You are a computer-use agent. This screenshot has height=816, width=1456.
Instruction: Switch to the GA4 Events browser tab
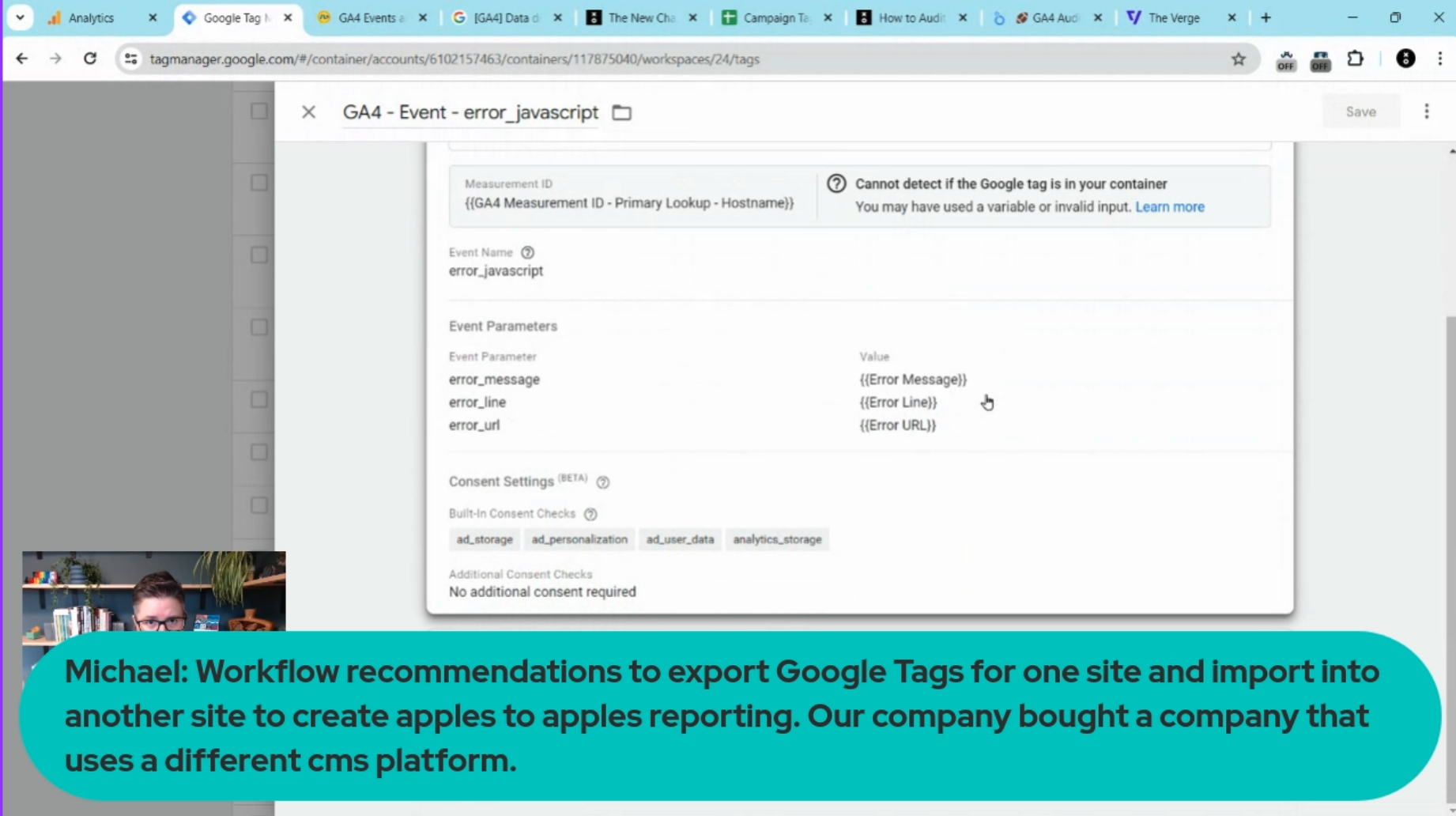point(370,17)
